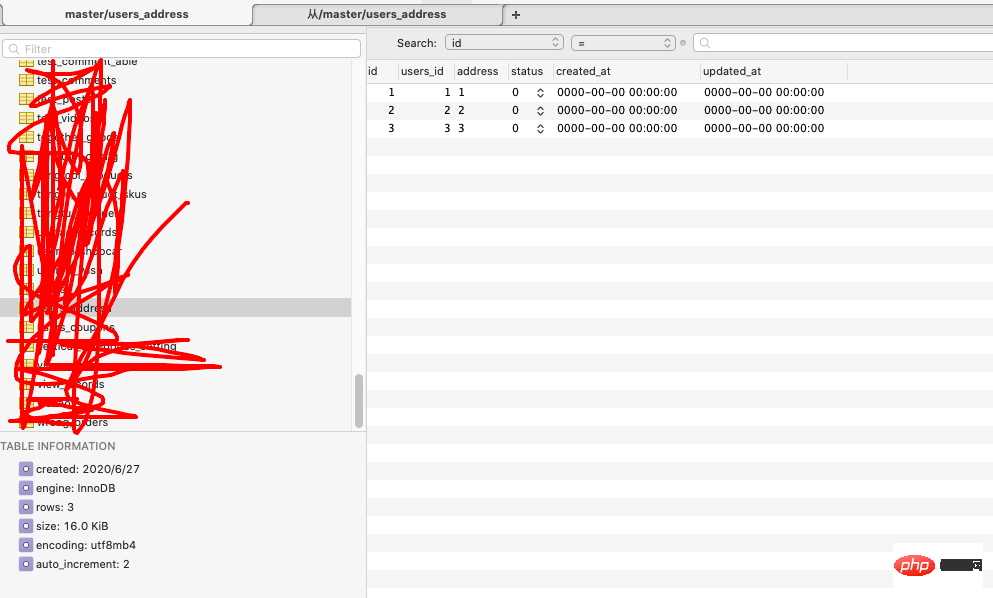
Task: Select updated_at value in row with id 2
Action: (x=764, y=110)
